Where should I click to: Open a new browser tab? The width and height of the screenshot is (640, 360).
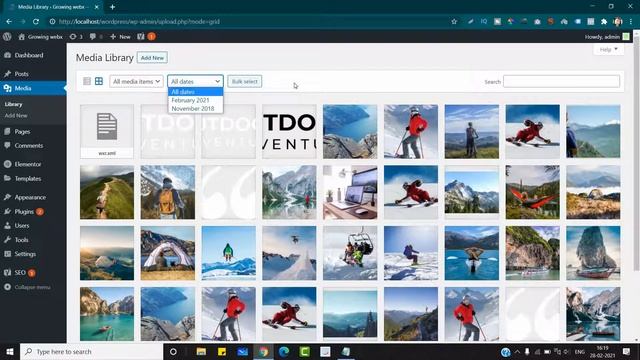[112, 7]
